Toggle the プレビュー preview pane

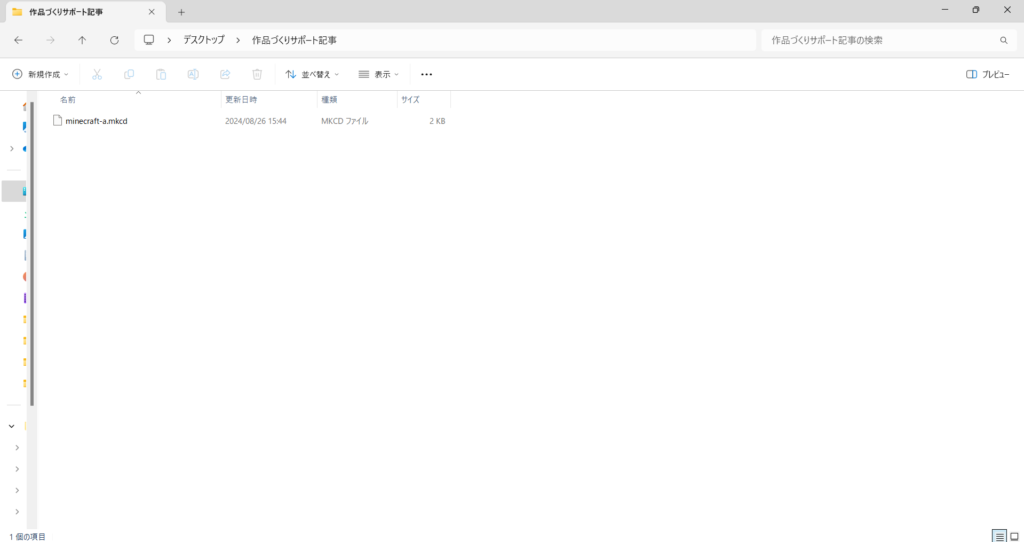987,74
